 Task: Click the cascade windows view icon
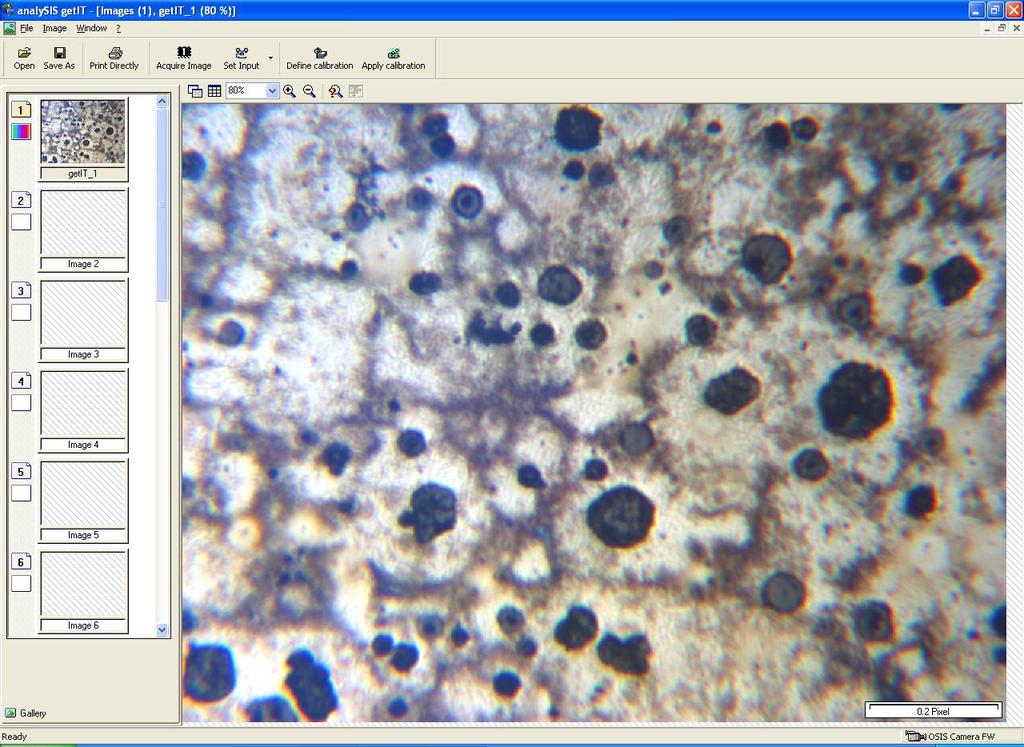(x=195, y=91)
